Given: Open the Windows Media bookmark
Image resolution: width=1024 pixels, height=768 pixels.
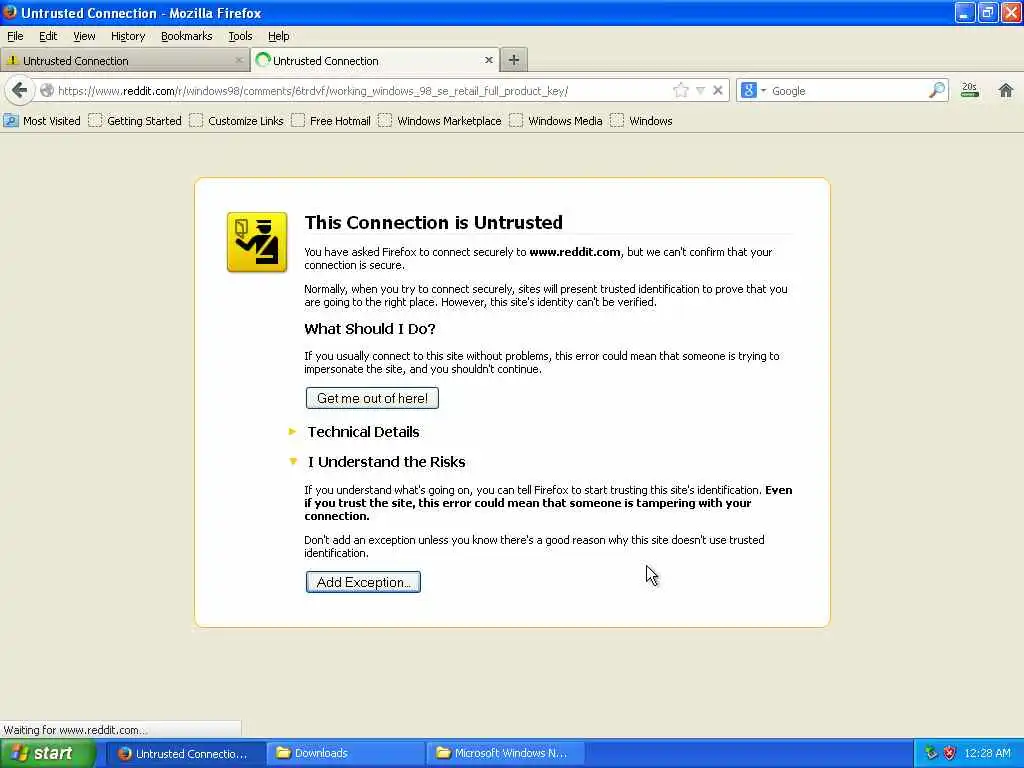Looking at the screenshot, I should coord(556,121).
